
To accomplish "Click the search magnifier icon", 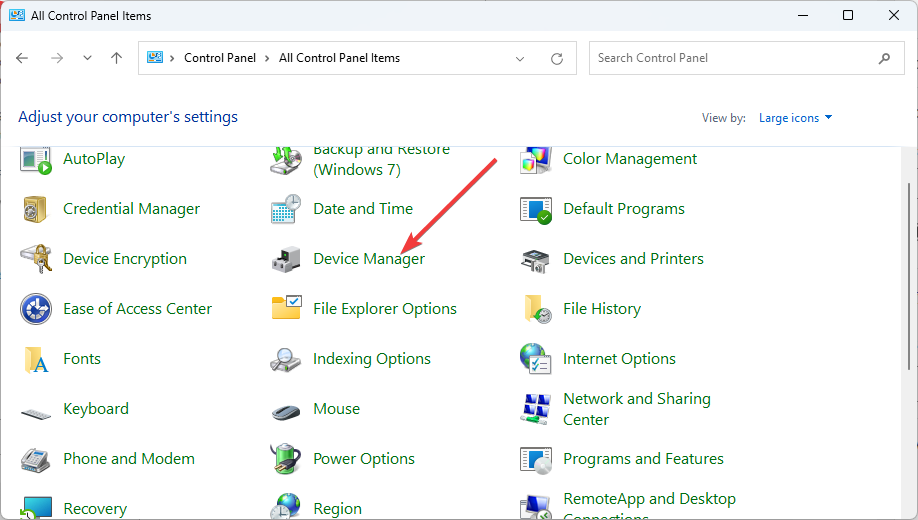I will [885, 58].
